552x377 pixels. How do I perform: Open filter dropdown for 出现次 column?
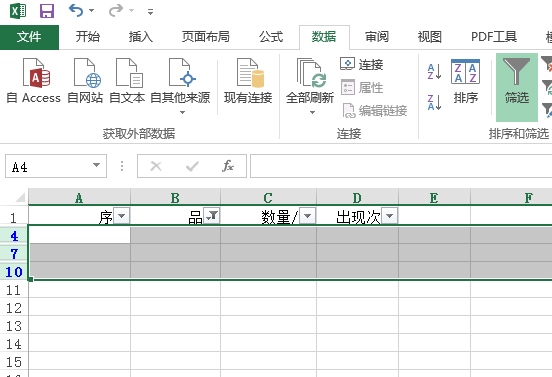pos(390,215)
